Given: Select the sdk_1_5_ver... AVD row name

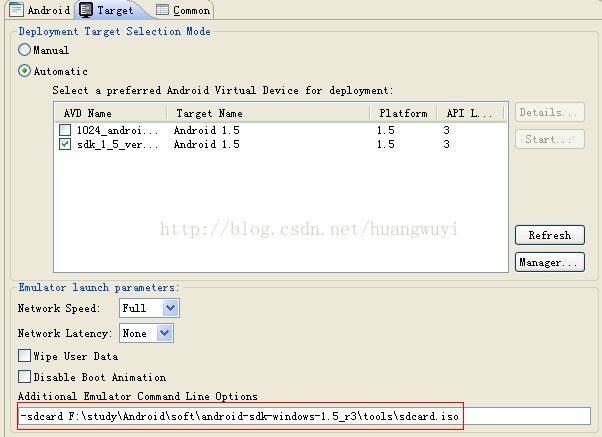Looking at the screenshot, I should tap(117, 144).
